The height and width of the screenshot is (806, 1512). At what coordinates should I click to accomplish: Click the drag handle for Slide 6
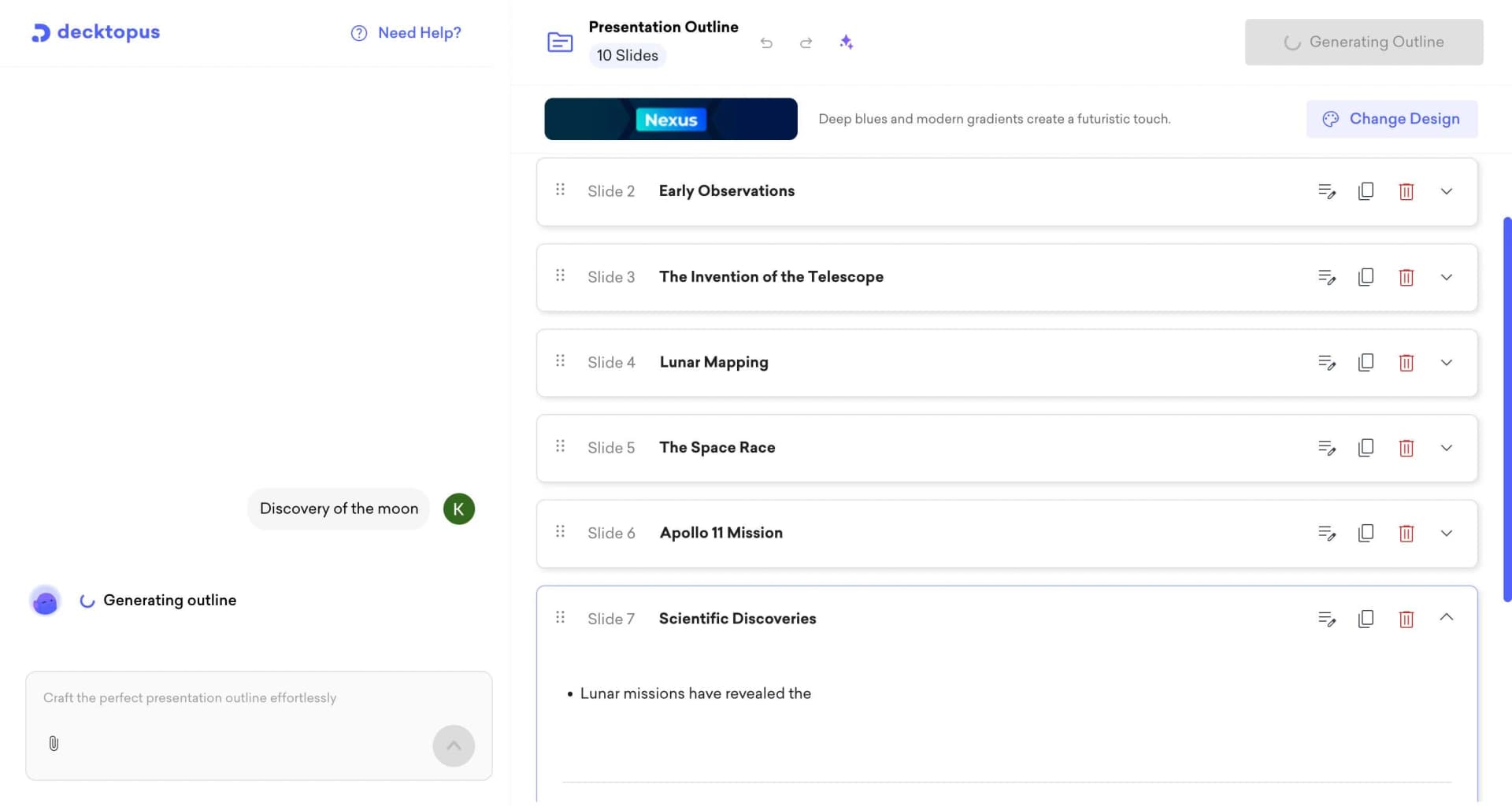tap(560, 531)
